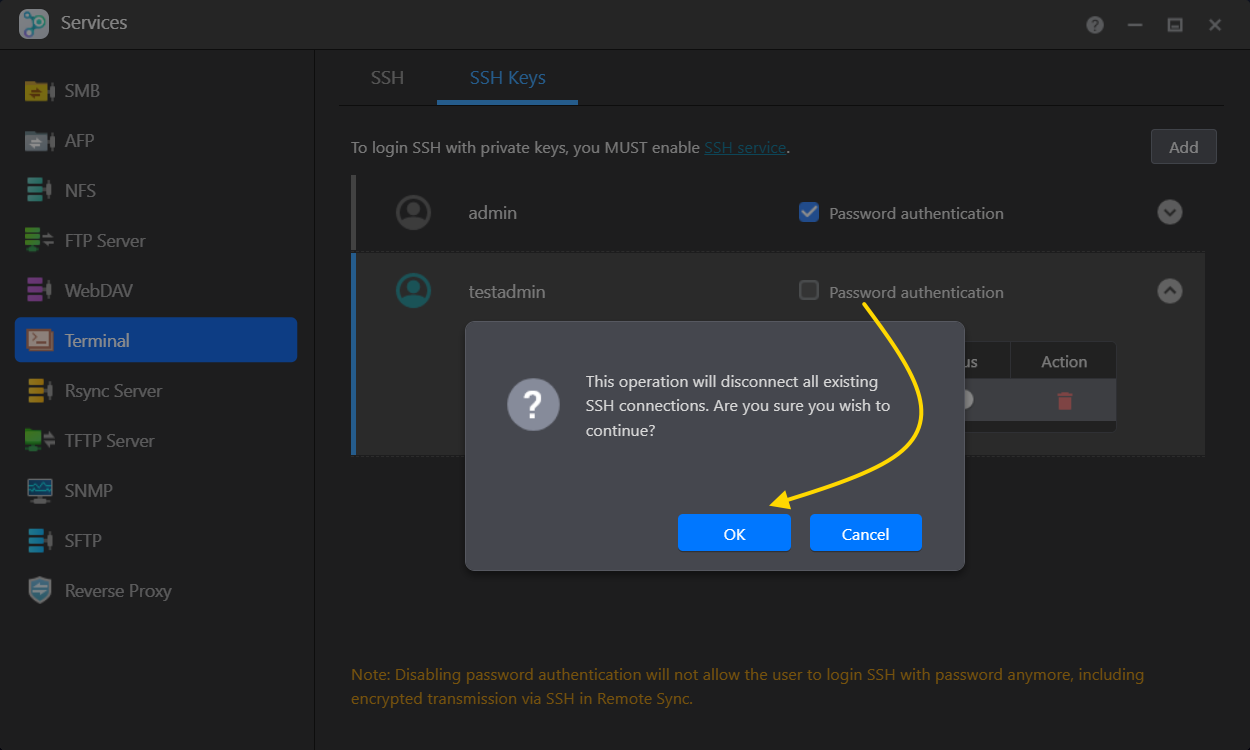Select the AFP service icon
The image size is (1250, 750).
(x=39, y=141)
